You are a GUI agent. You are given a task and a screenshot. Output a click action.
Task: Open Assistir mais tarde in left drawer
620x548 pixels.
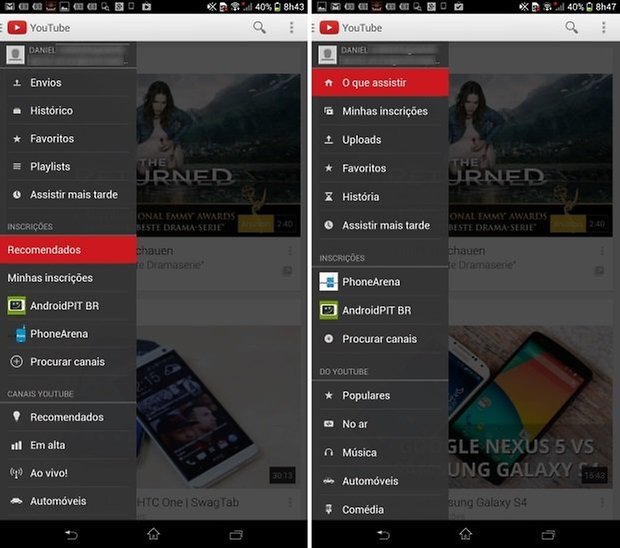point(68,195)
